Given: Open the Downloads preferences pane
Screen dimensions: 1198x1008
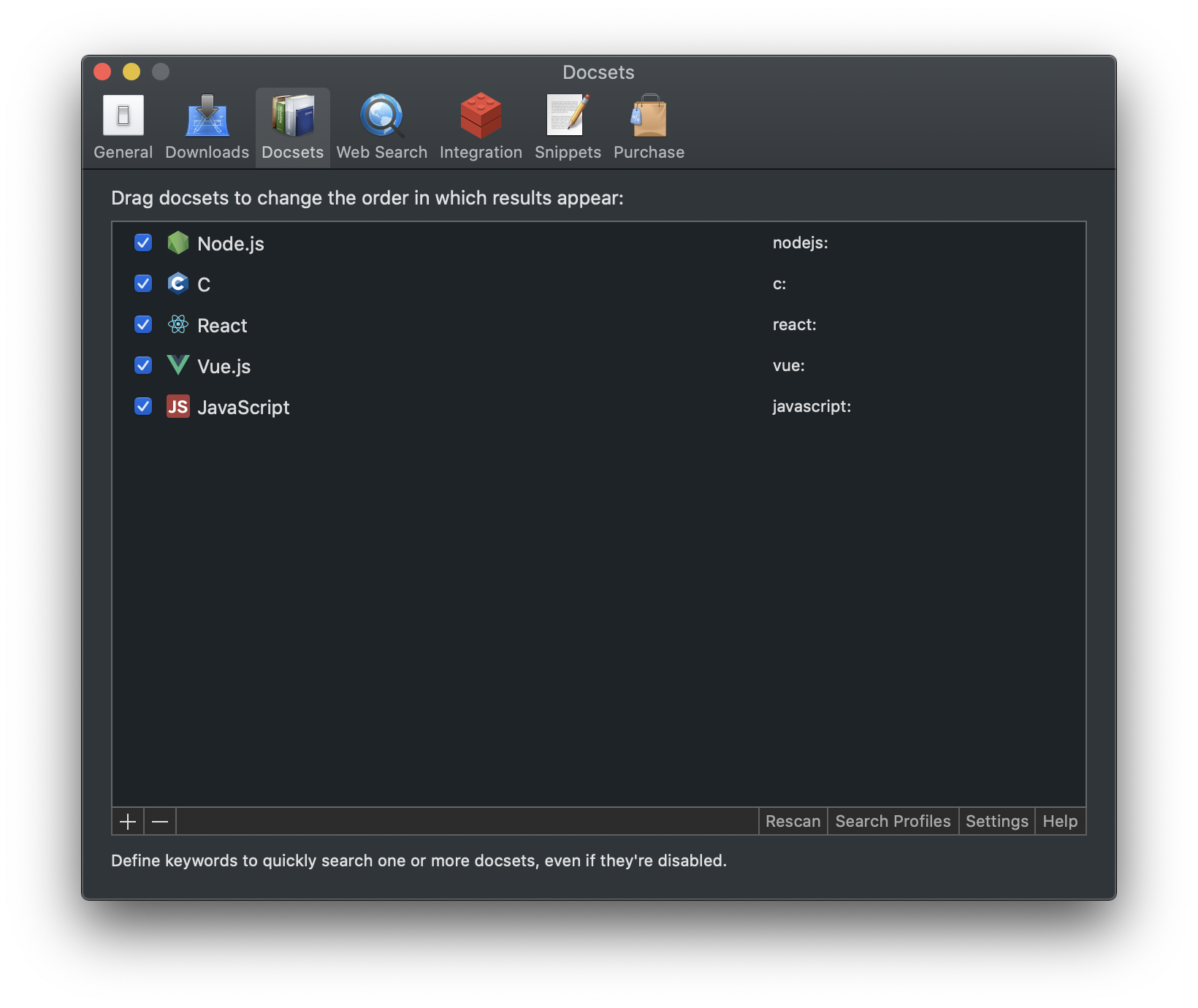Looking at the screenshot, I should [x=207, y=128].
